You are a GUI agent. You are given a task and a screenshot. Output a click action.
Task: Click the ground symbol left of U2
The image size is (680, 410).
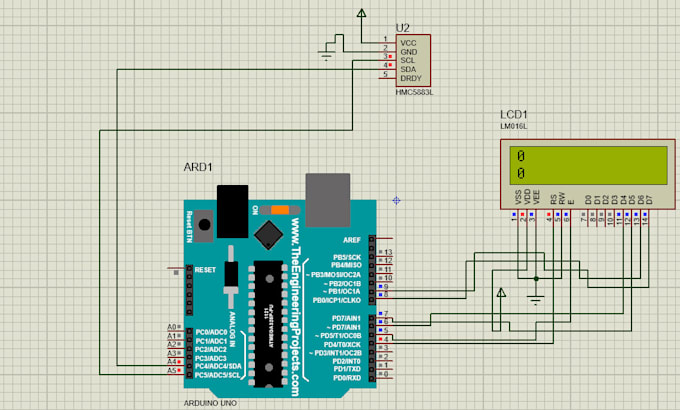(x=326, y=55)
